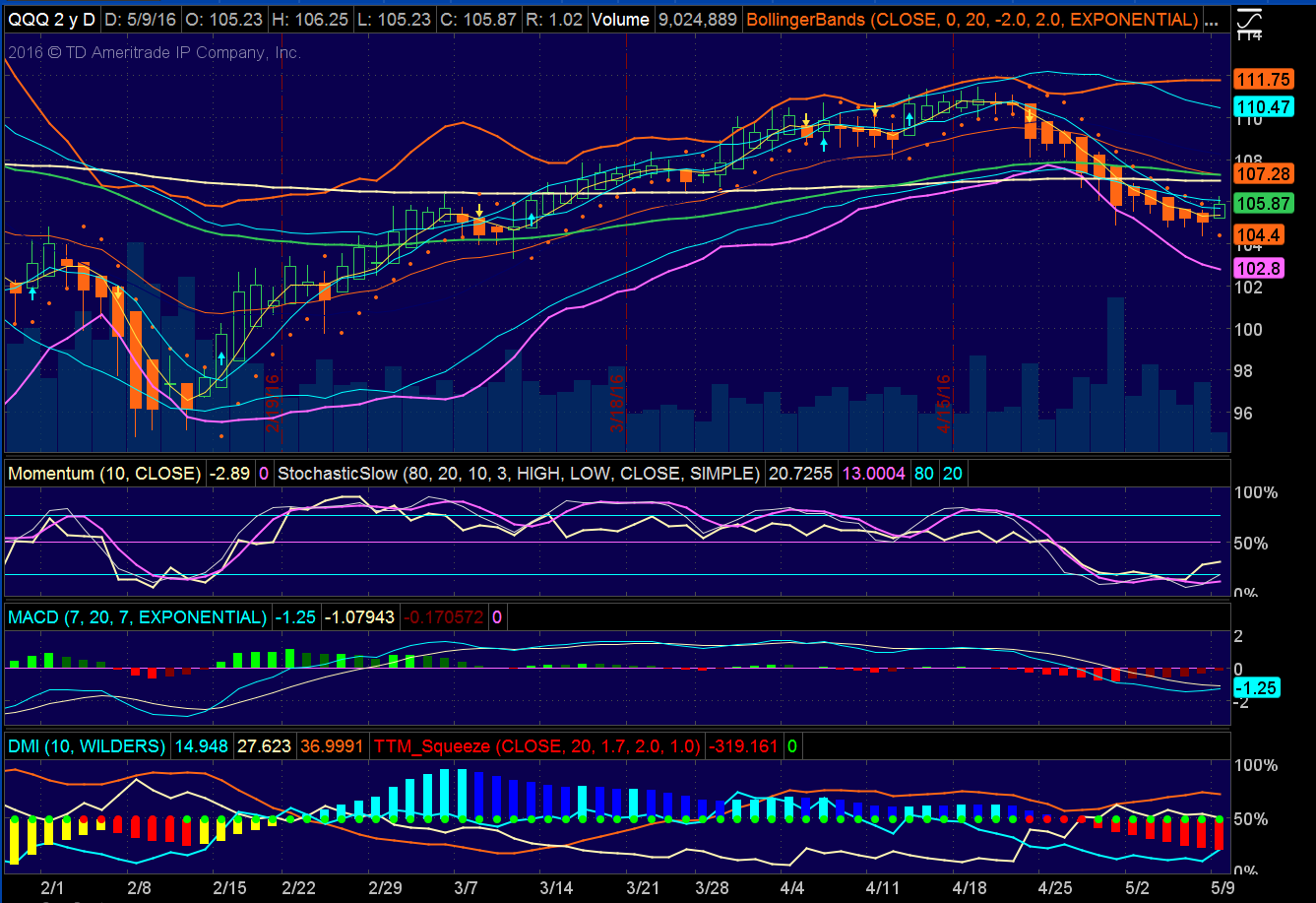The image size is (1316, 903).
Task: Click the '3/21' date on the time axis
Action: pos(643,887)
